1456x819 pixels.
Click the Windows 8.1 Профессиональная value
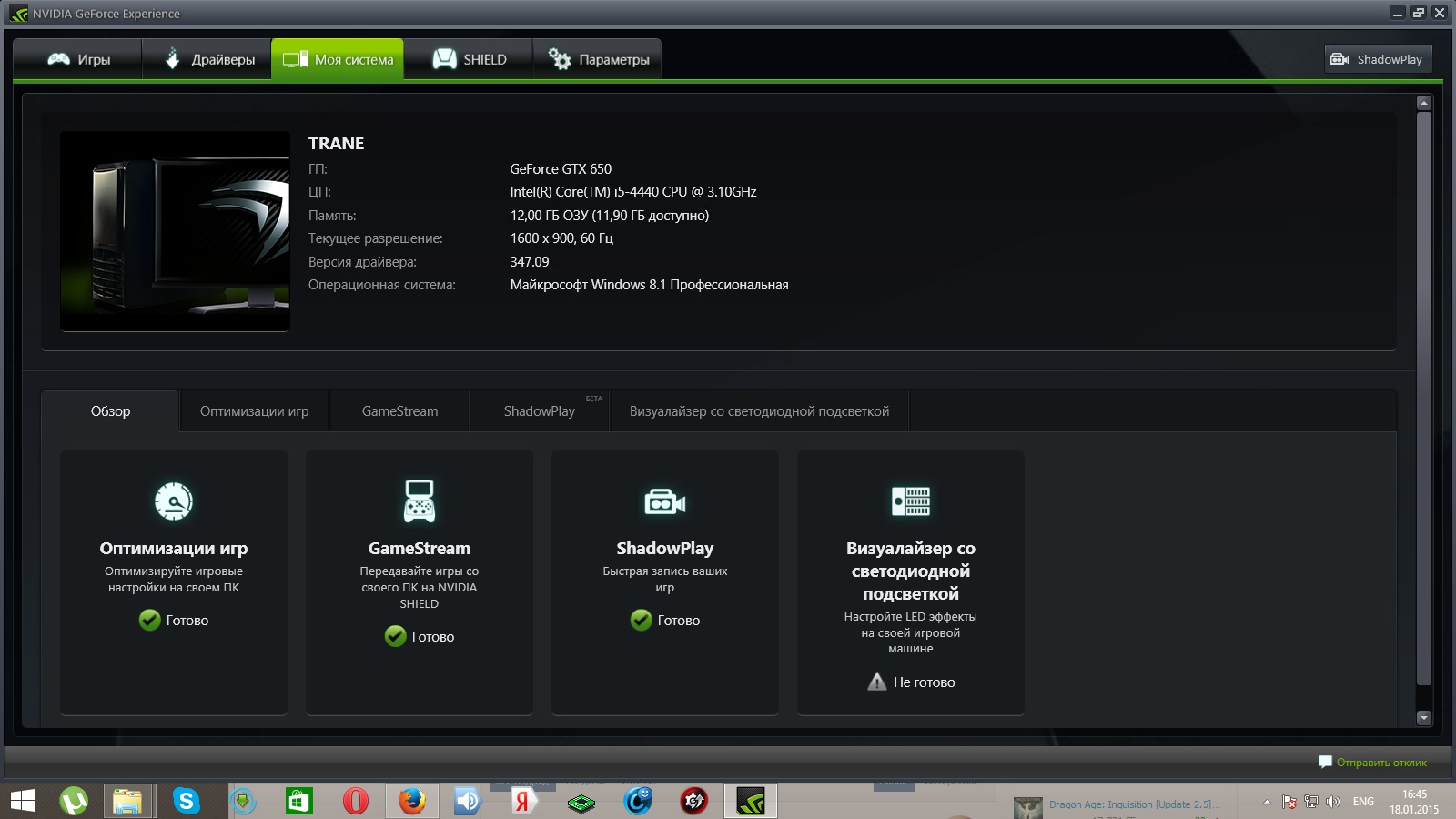[649, 285]
